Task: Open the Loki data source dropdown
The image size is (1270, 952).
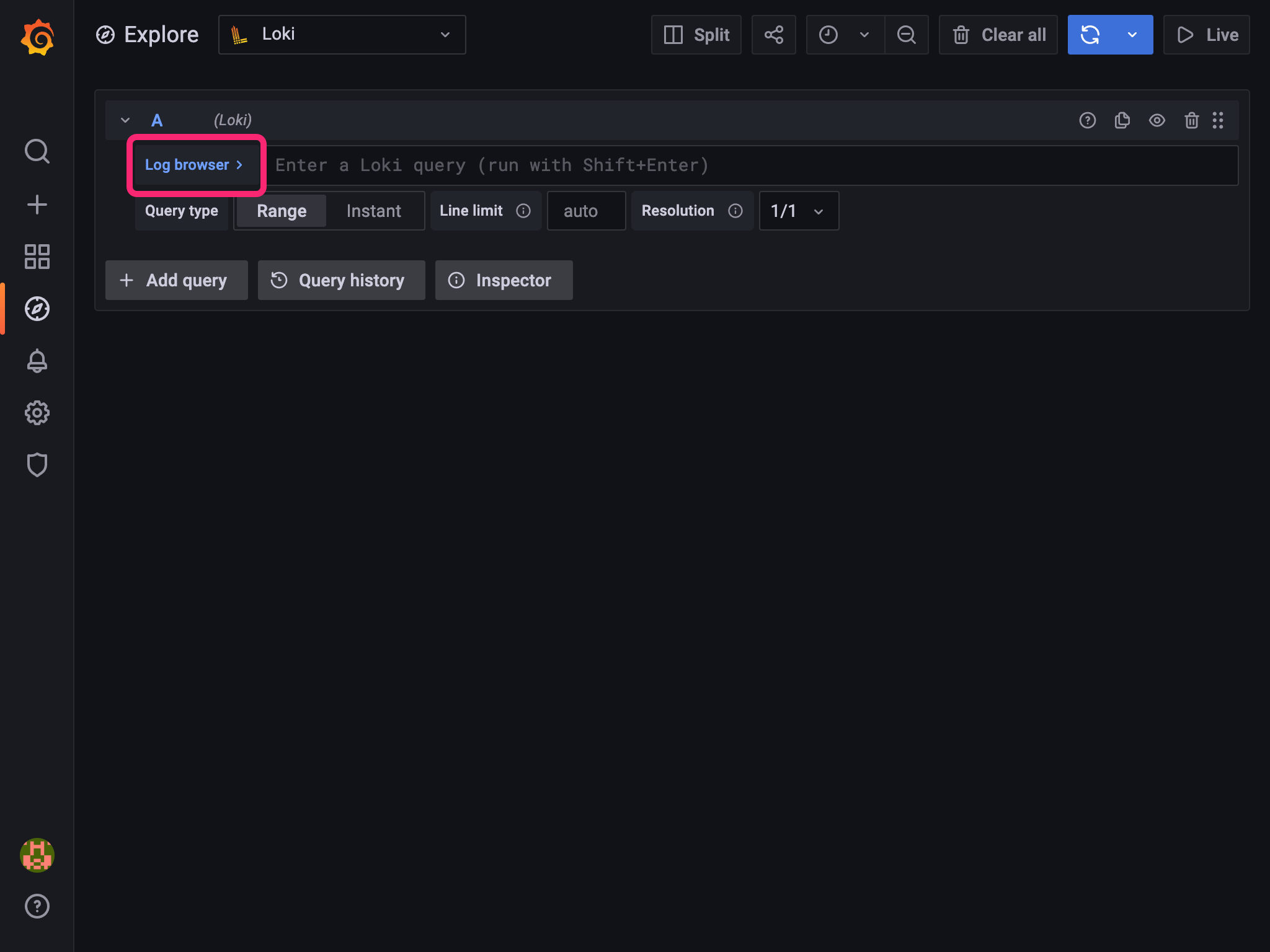Action: 342,35
